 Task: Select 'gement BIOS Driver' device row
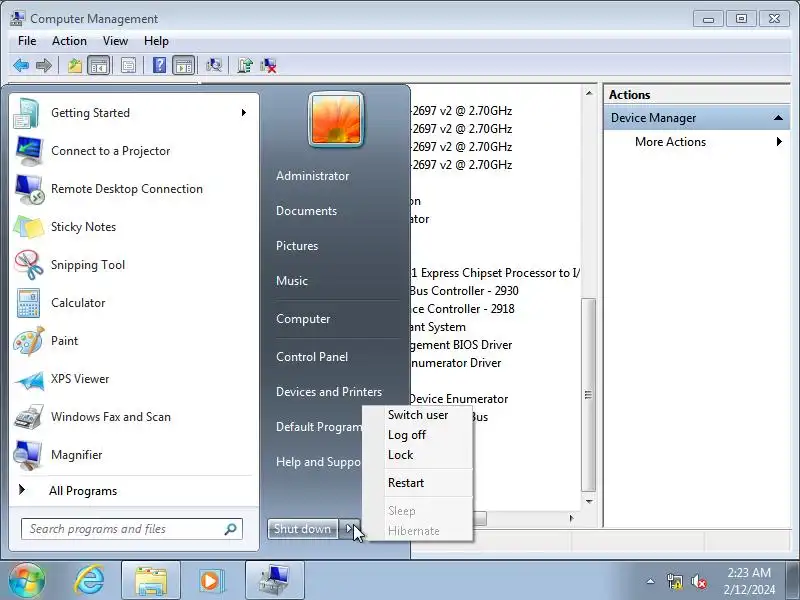tap(461, 345)
